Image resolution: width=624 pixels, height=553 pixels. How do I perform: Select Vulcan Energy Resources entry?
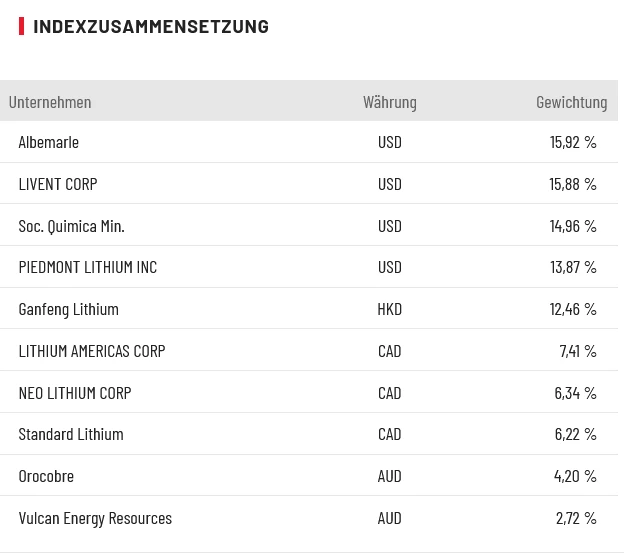[x=95, y=518]
